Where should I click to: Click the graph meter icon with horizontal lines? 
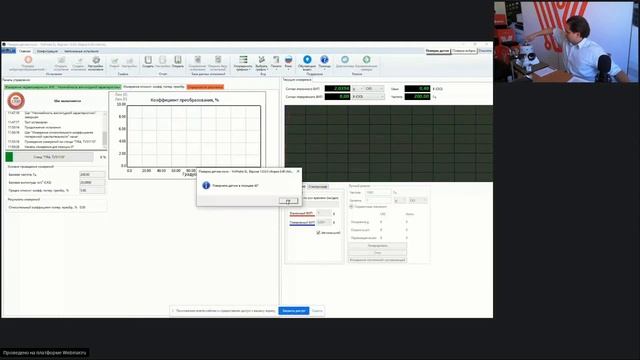[243, 60]
